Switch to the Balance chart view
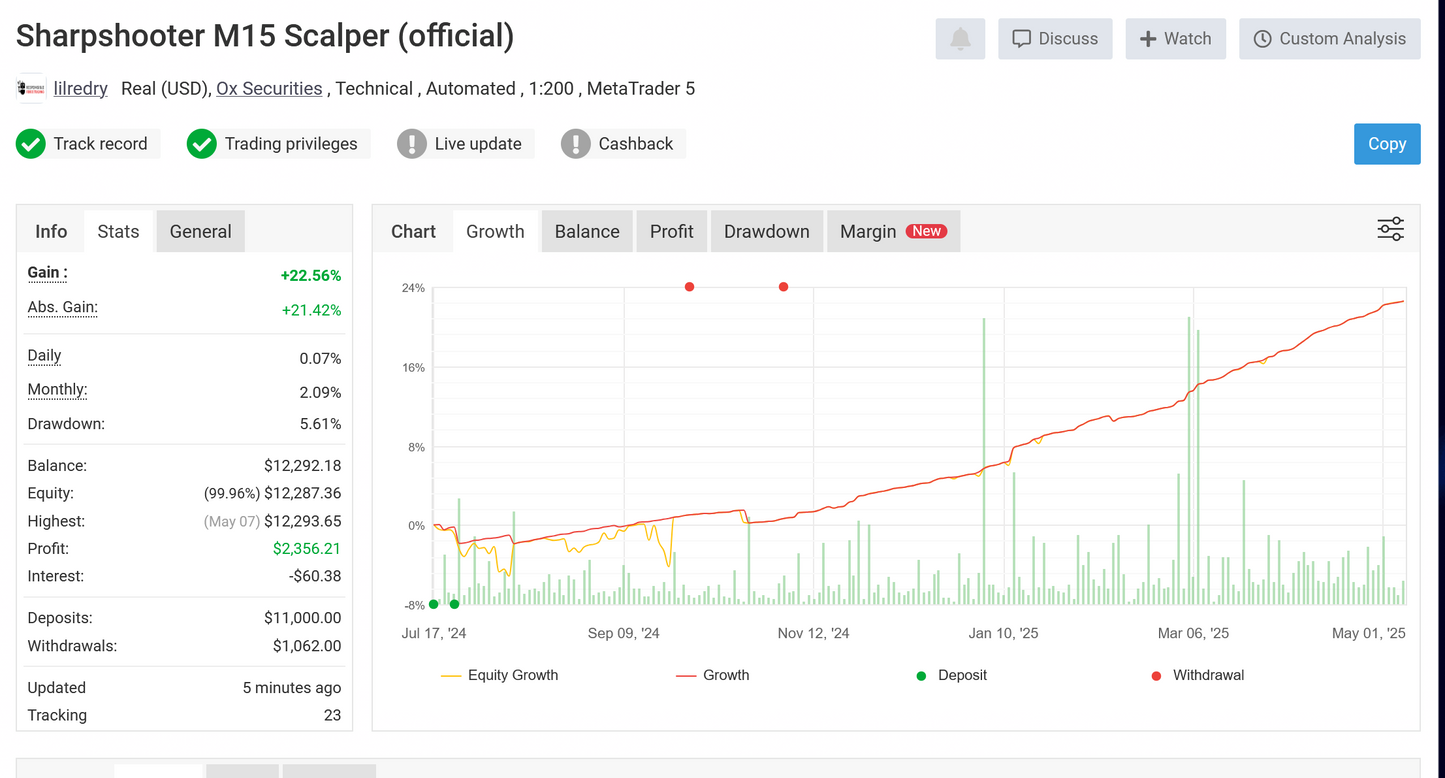The width and height of the screenshot is (1445, 778). (x=586, y=231)
